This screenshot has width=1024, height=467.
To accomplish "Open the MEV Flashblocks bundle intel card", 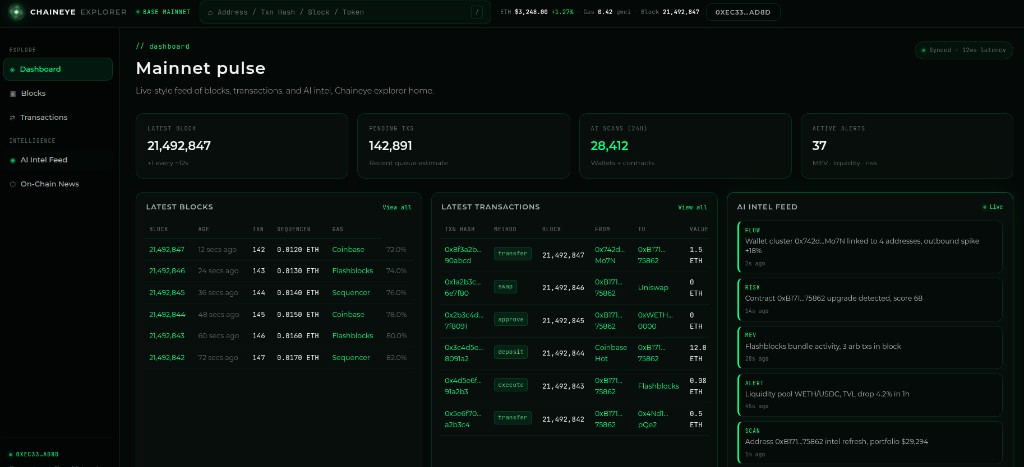I will click(x=870, y=347).
